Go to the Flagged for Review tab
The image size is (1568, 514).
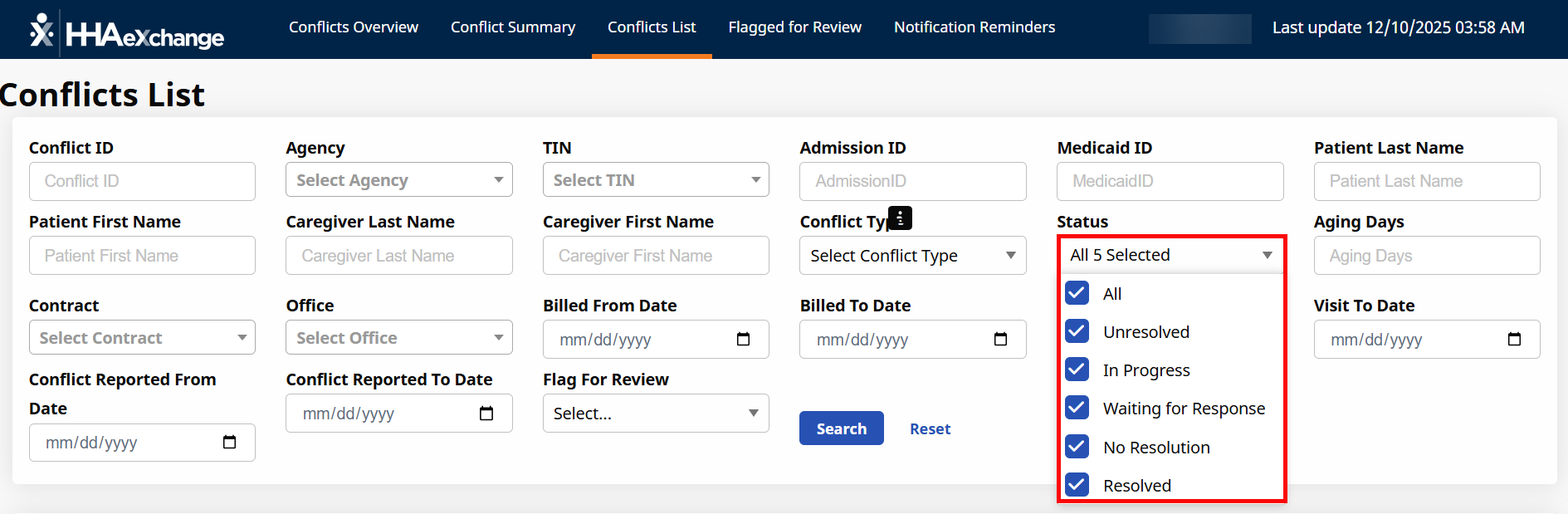(794, 27)
